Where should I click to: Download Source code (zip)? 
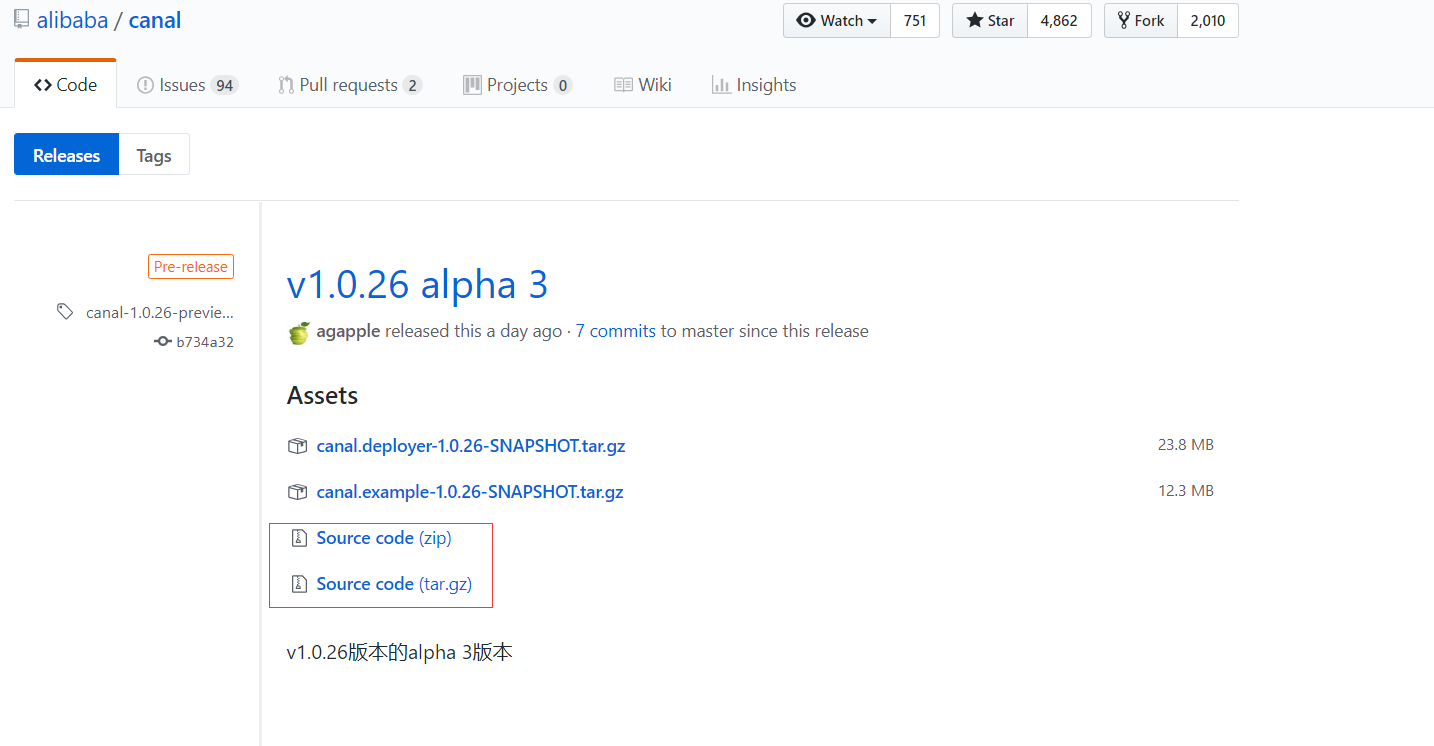(384, 538)
